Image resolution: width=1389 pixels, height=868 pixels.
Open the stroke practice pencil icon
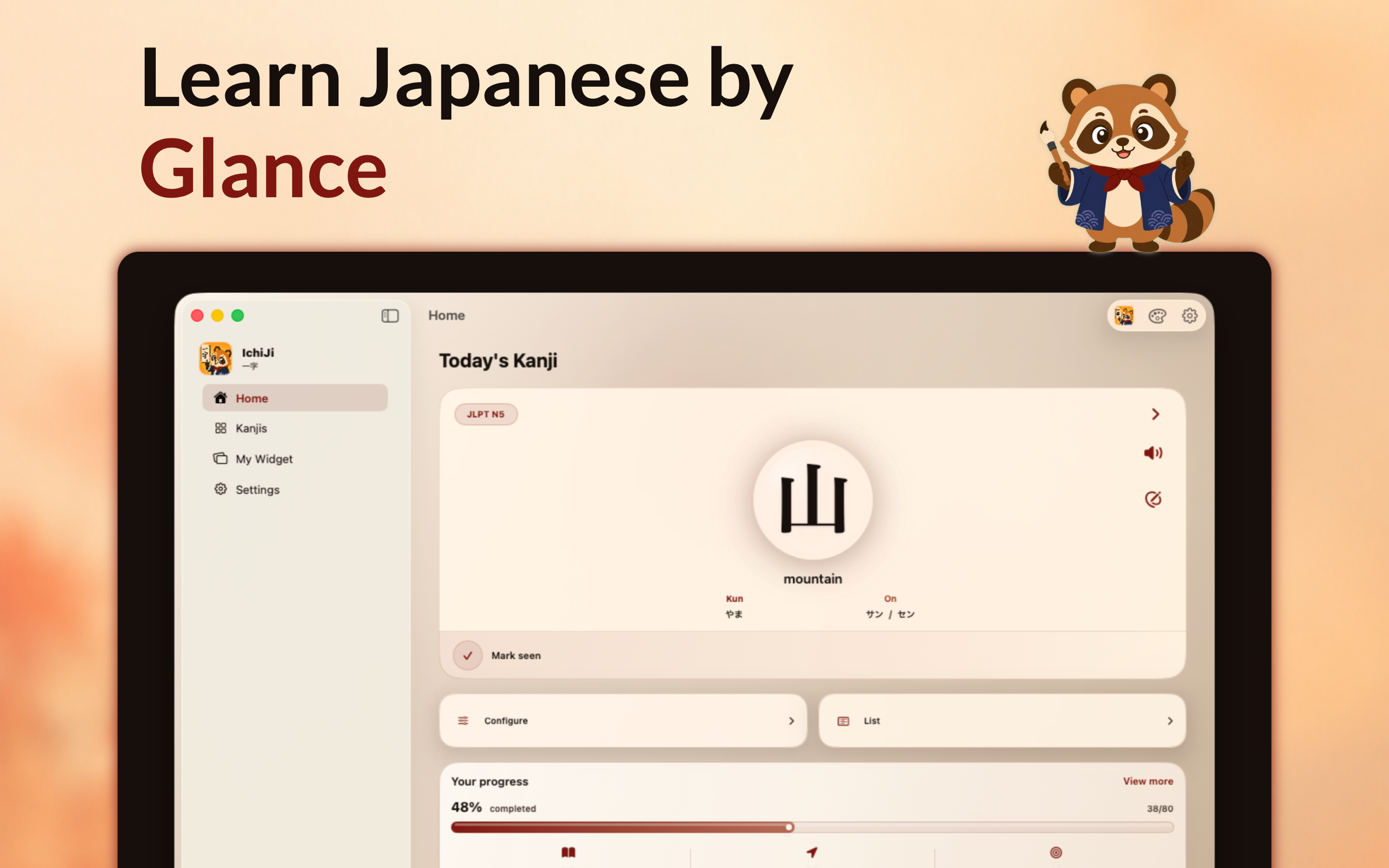pyautogui.click(x=1153, y=499)
